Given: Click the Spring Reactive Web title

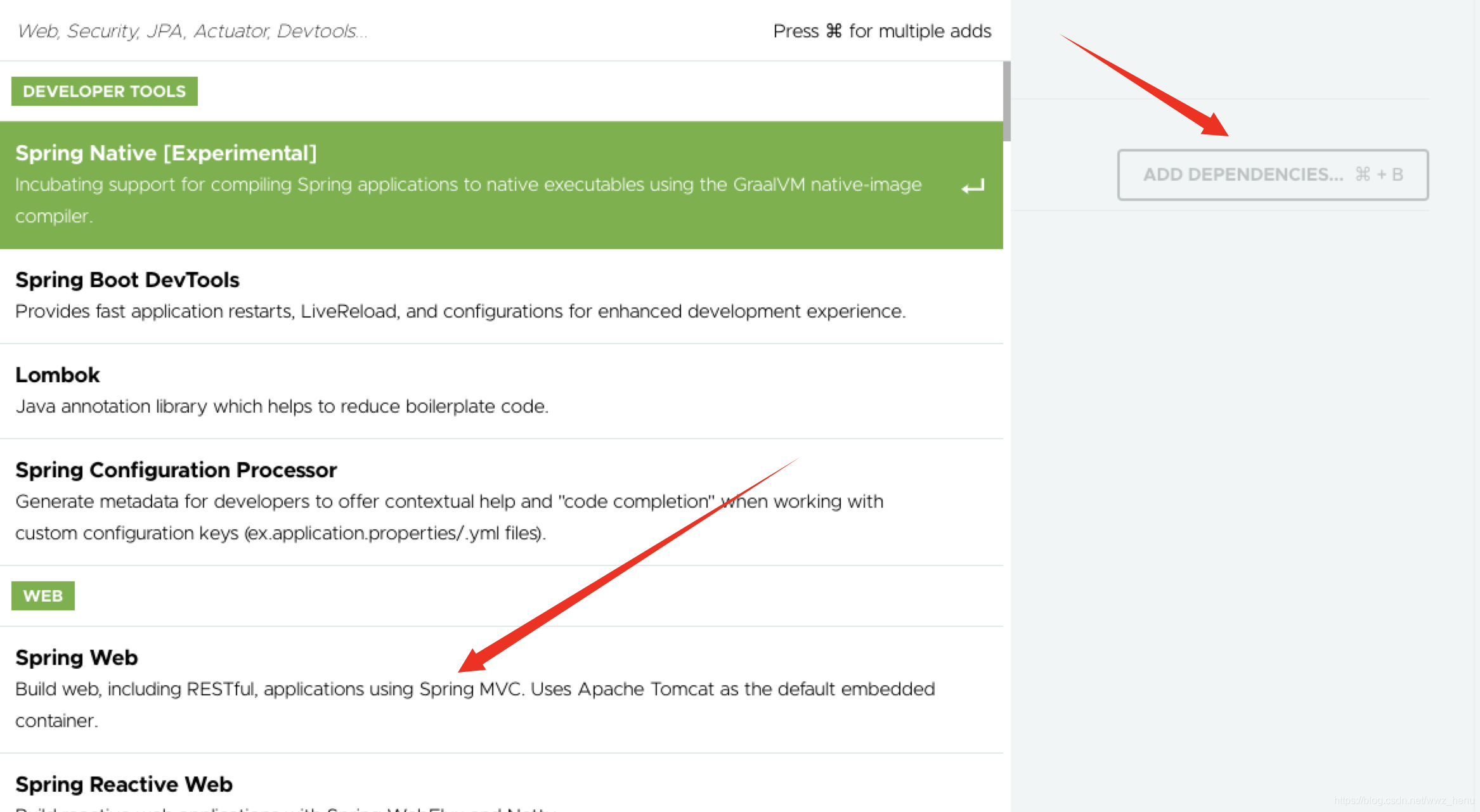Looking at the screenshot, I should click(x=124, y=784).
